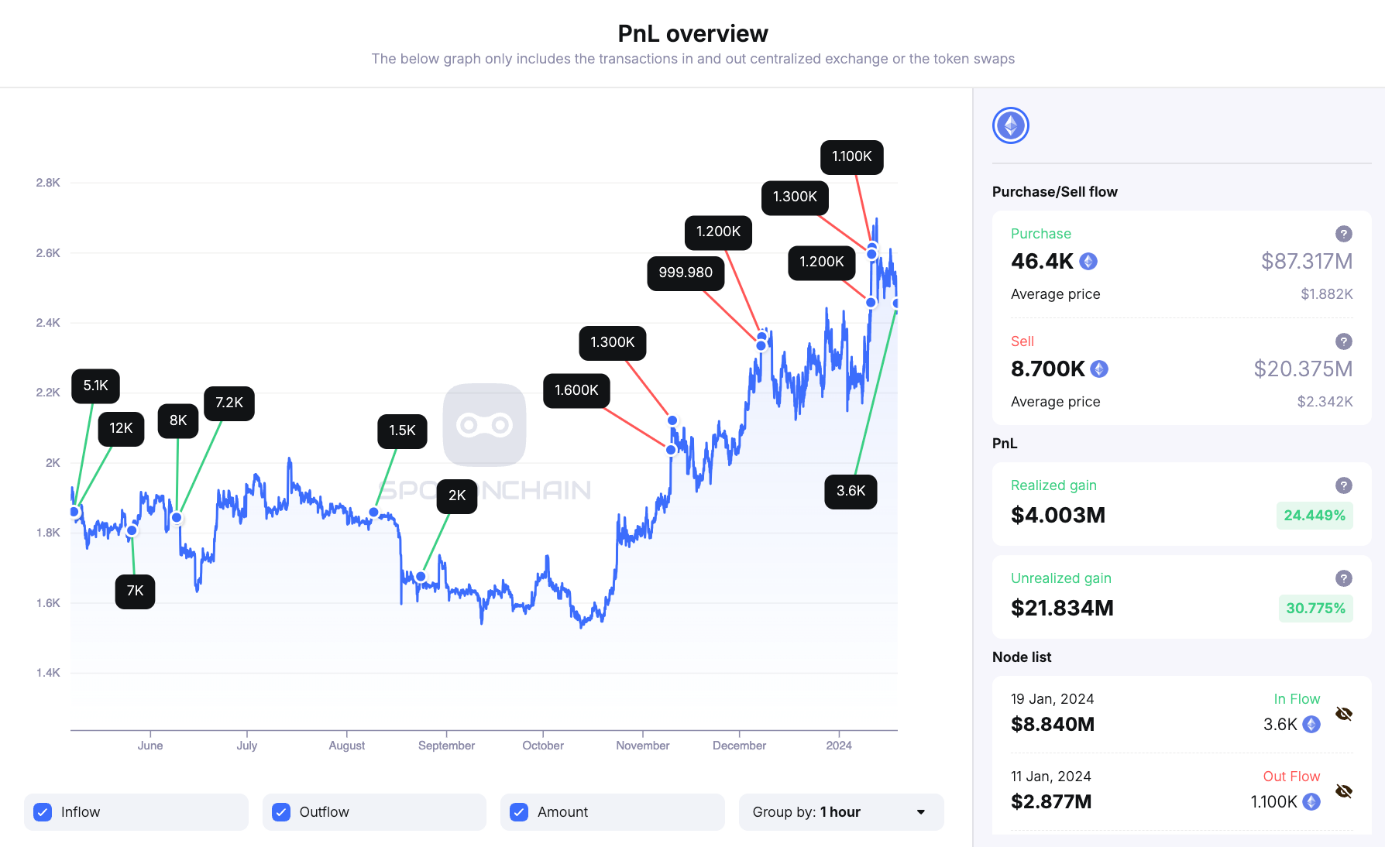The height and width of the screenshot is (847, 1385).
Task: Click the 3.6K inflow label on chart
Action: point(851,491)
